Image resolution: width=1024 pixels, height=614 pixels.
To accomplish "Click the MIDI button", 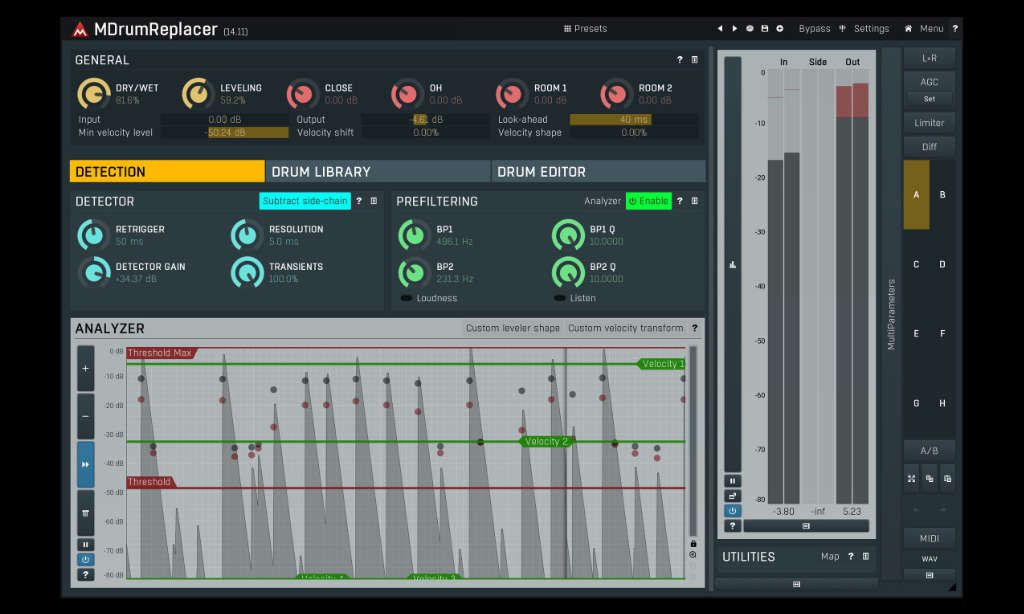I will point(929,538).
